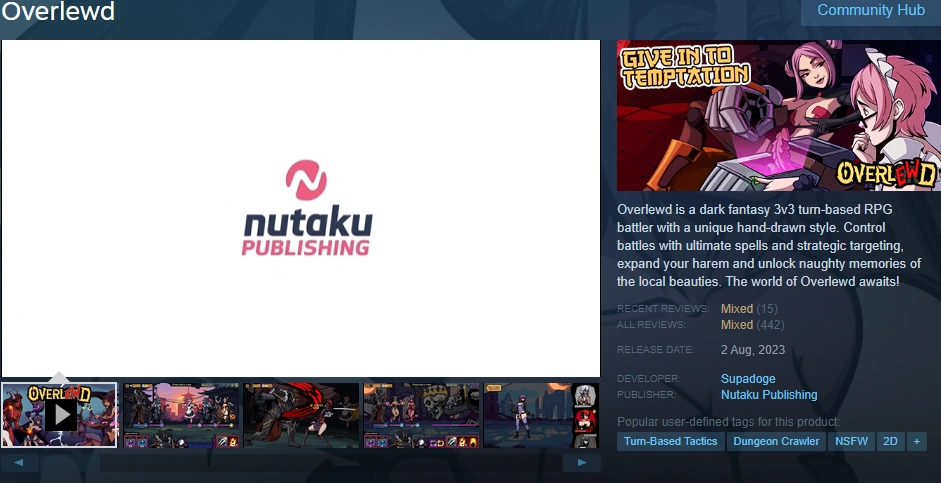
Task: Select the NSFW tag
Action: point(851,441)
